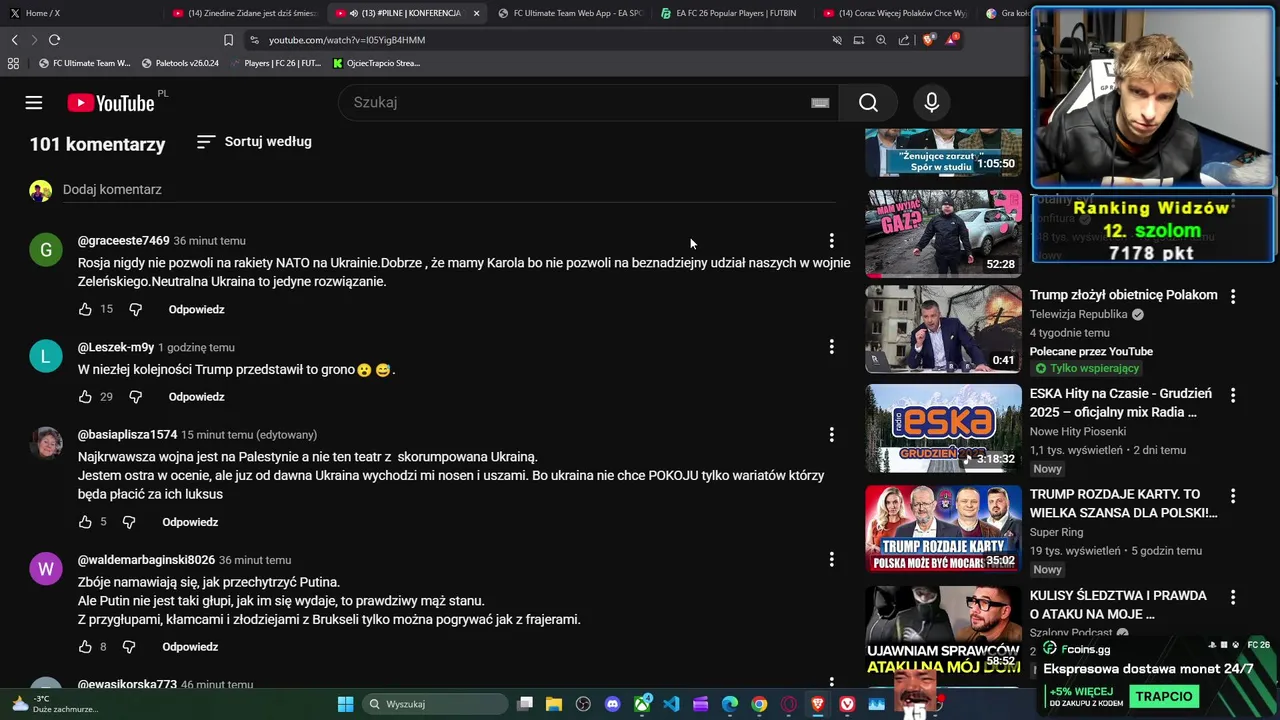Switch to FC Ultimate Team Web App tab
The image size is (1280, 720).
[570, 13]
